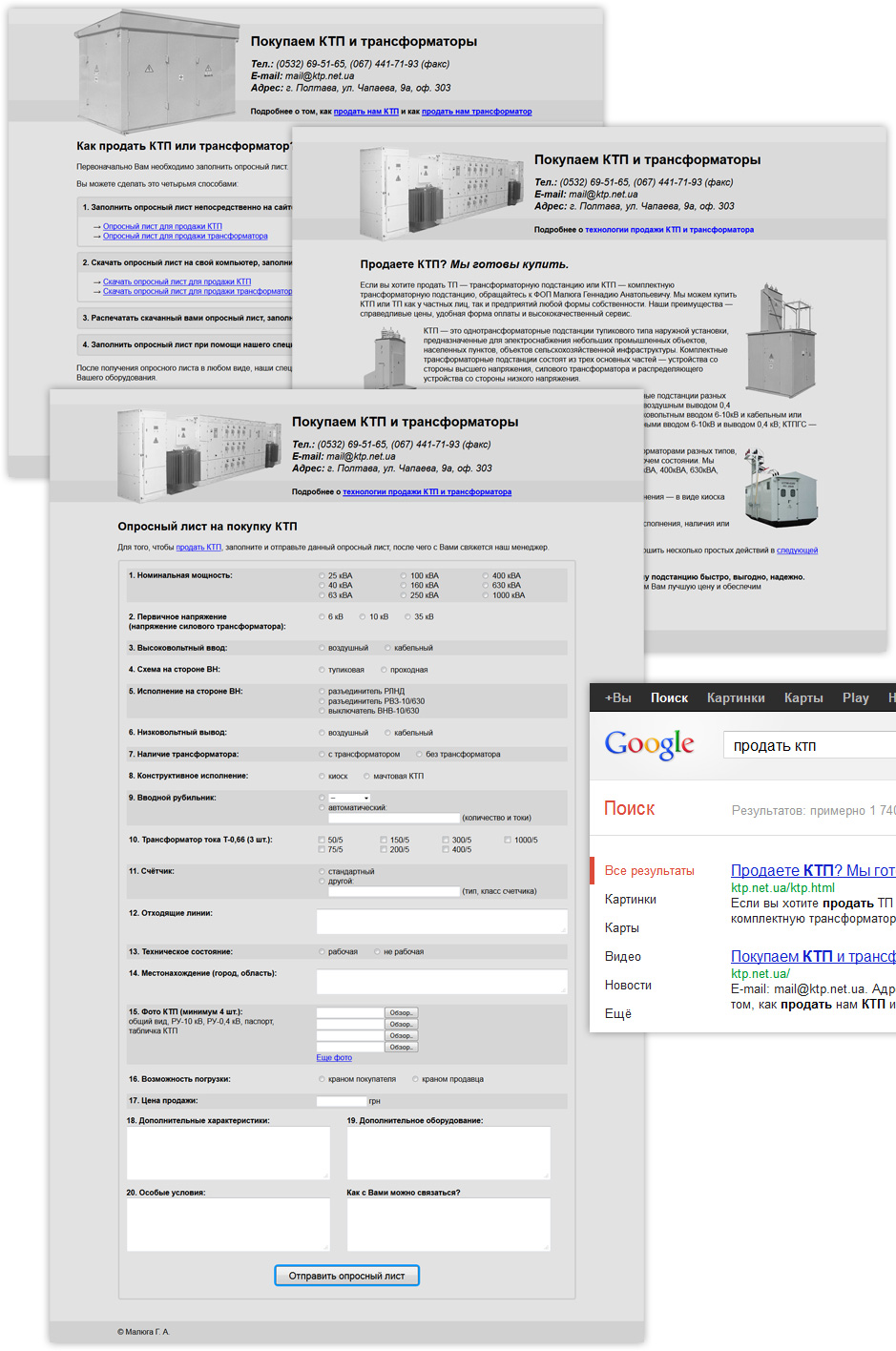Select the 100 кВА power radio button
896x1351 pixels.
coord(404,576)
